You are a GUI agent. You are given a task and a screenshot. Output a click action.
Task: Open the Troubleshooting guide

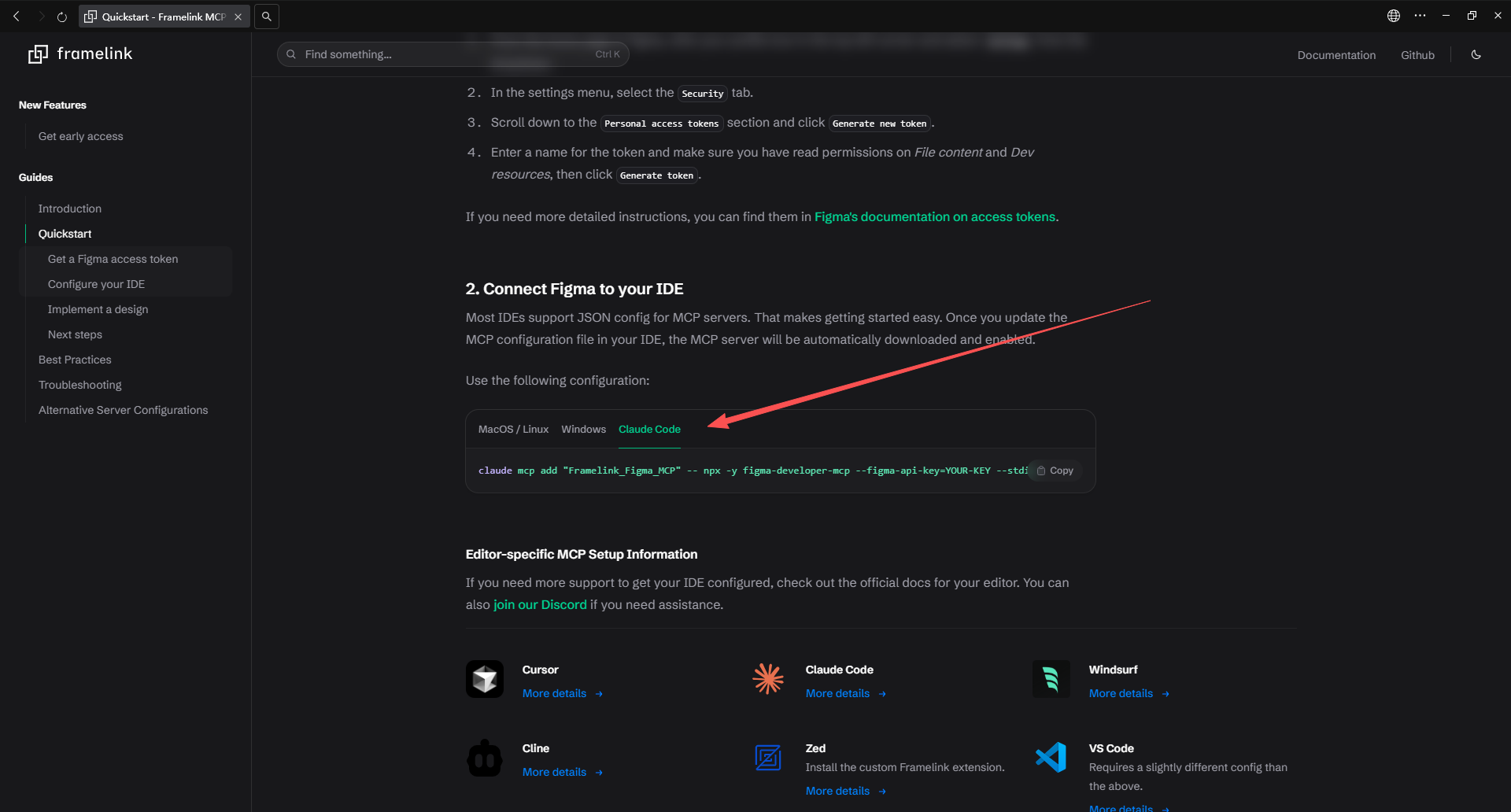tap(80, 385)
